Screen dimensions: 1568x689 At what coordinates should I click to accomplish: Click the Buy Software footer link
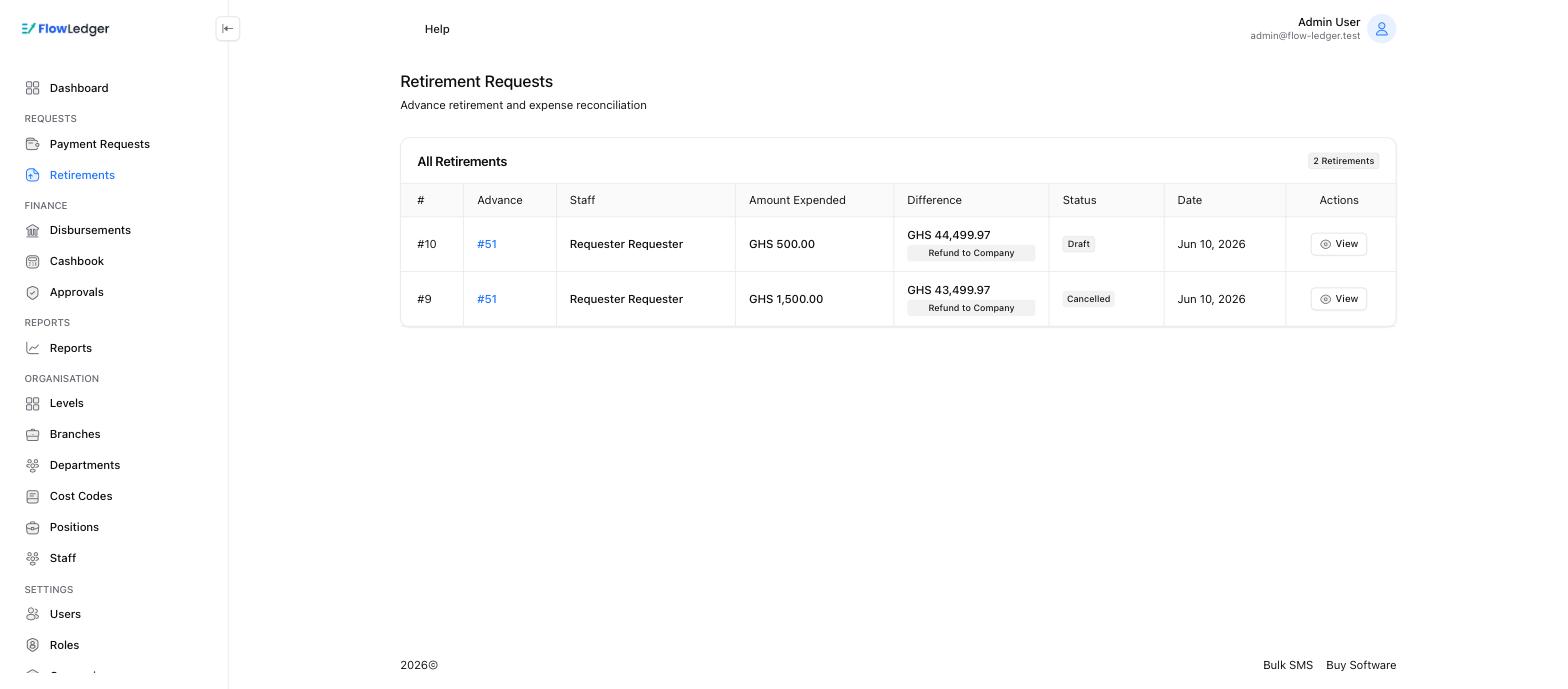tap(1361, 665)
